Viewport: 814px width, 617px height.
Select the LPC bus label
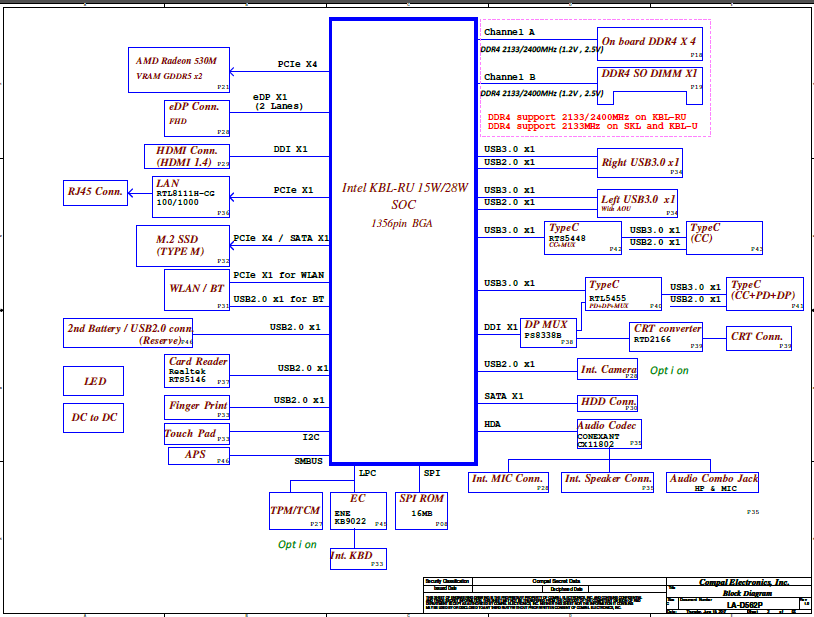368,473
